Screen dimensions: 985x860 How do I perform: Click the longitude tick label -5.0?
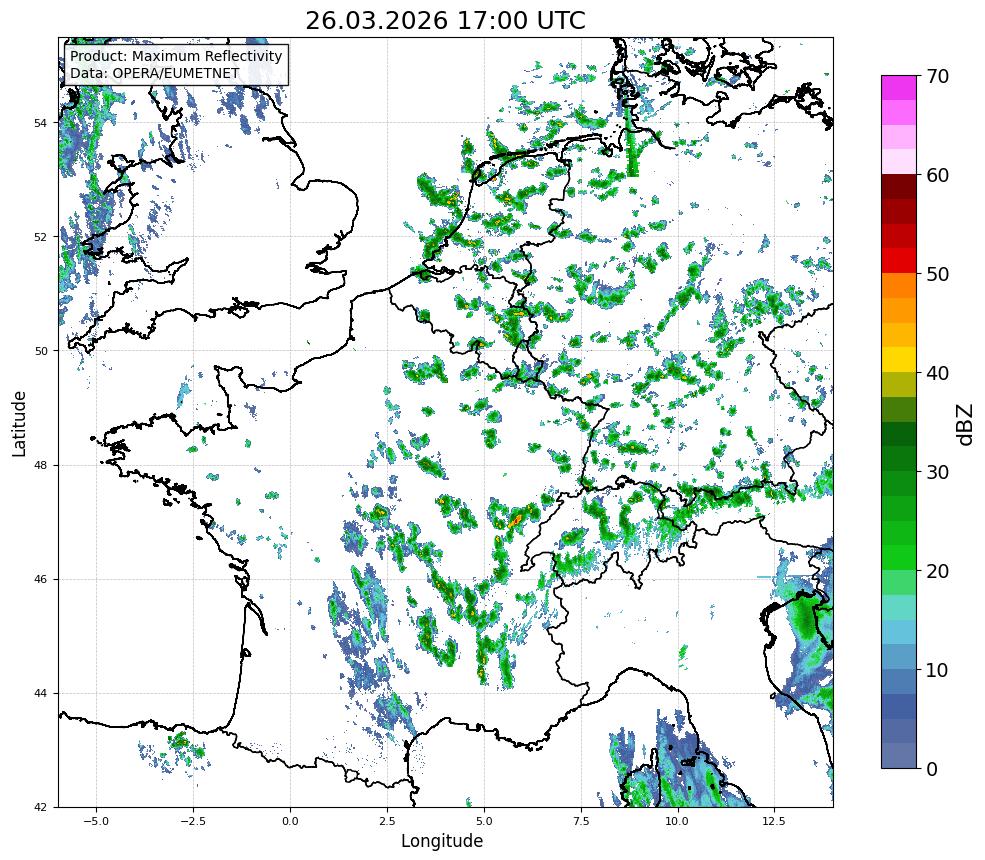96,821
